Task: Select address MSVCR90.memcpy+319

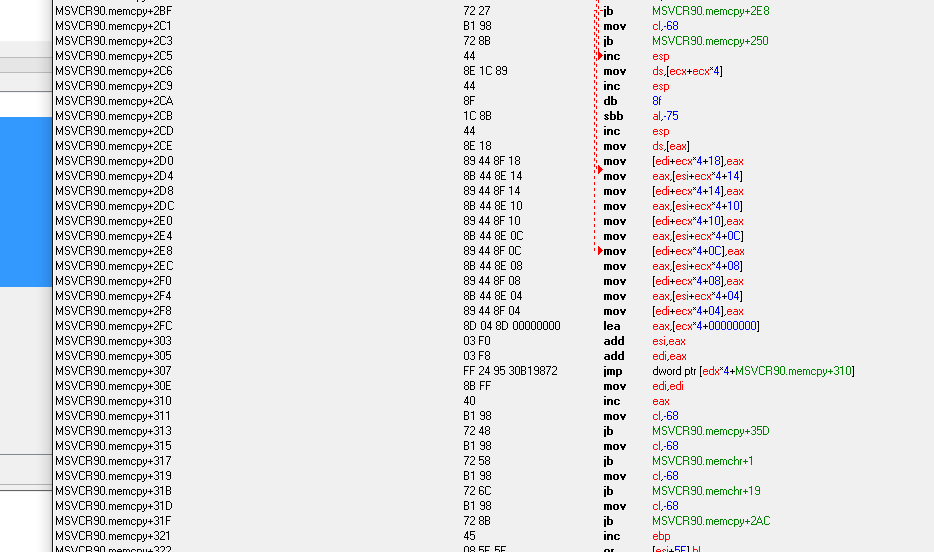Action: (113, 476)
